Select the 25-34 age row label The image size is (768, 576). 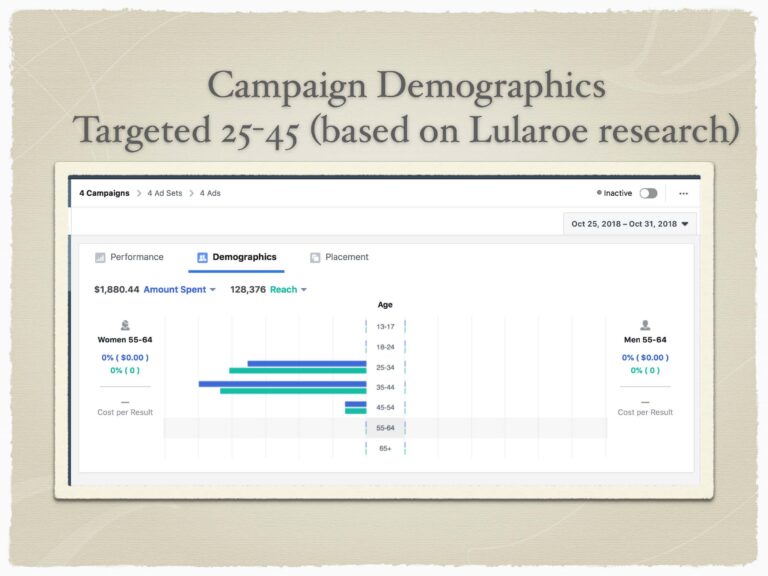(x=385, y=367)
